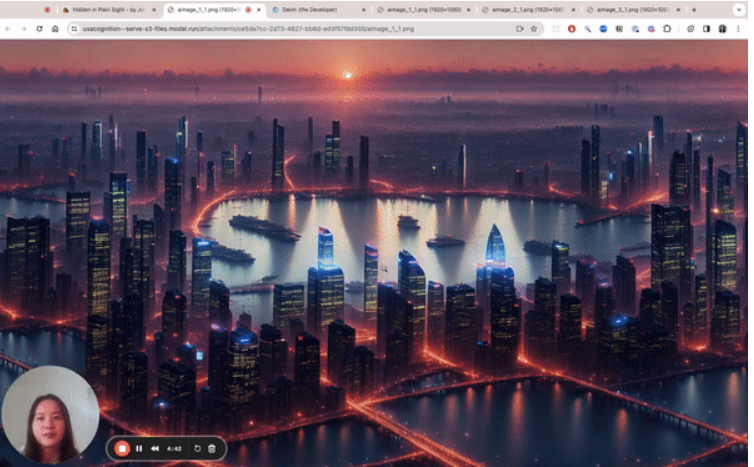Expand the tab search dropdown
This screenshot has height=467, width=754.
[x=739, y=9]
